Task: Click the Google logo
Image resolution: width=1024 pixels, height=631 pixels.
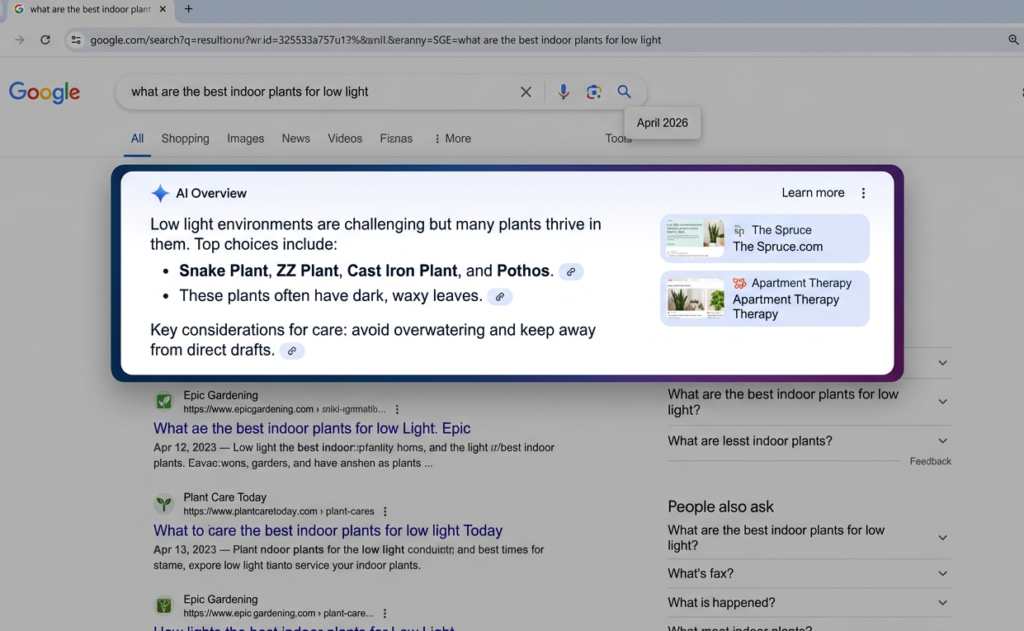Action: 44,92
